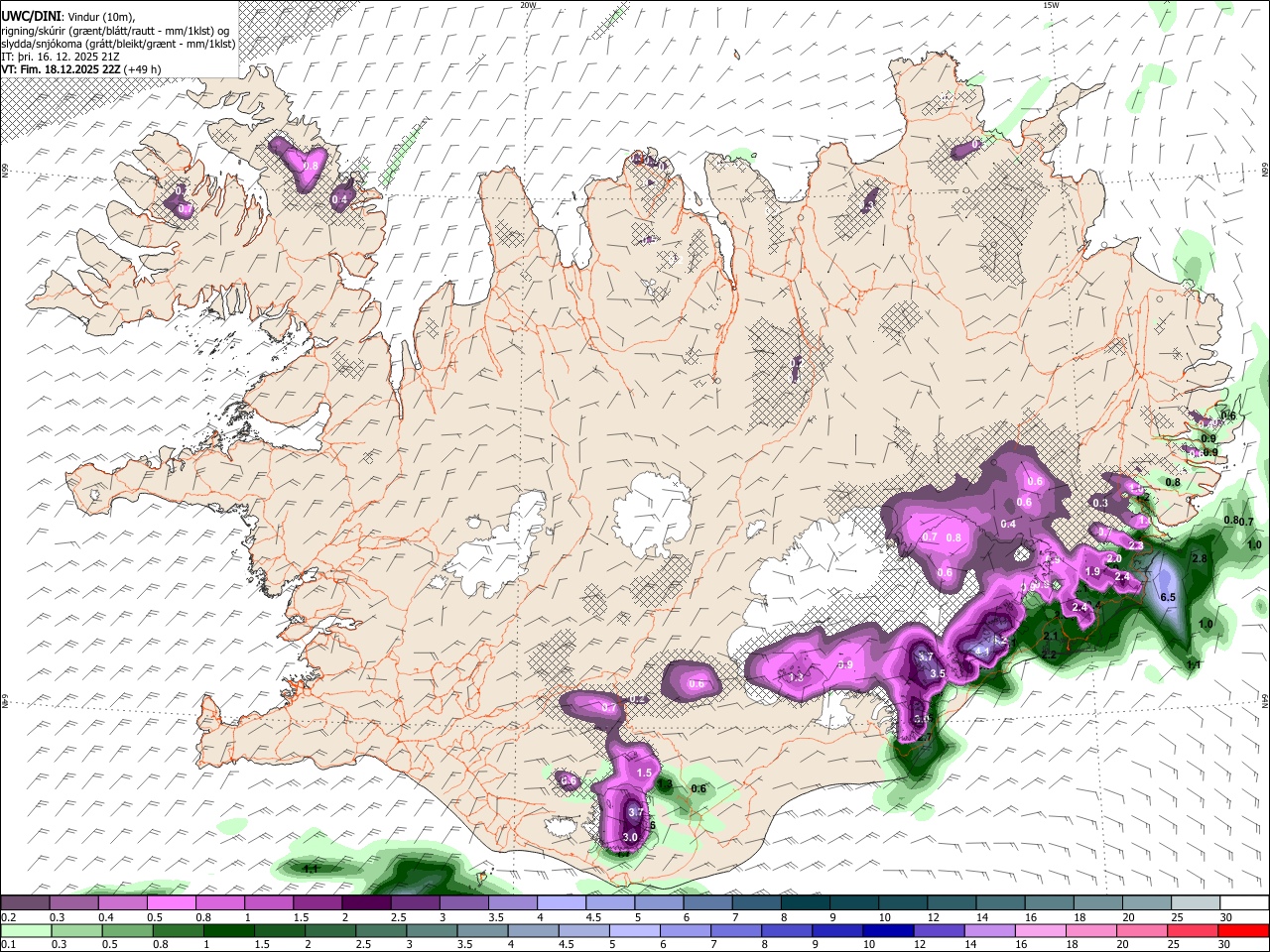Click the '2.1' rain value on the map

(1051, 636)
